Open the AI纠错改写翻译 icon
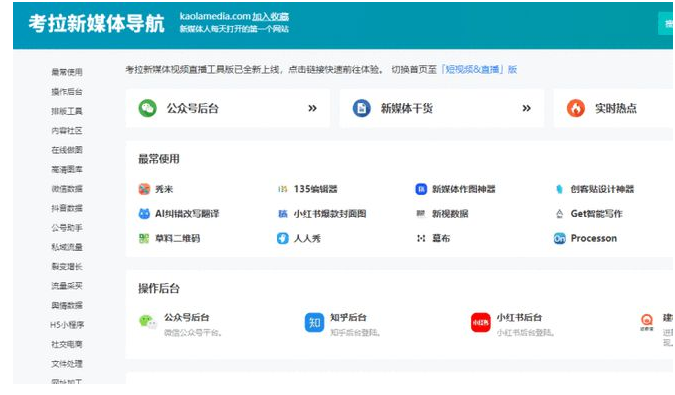Image resolution: width=675 pixels, height=395 pixels. (x=144, y=213)
